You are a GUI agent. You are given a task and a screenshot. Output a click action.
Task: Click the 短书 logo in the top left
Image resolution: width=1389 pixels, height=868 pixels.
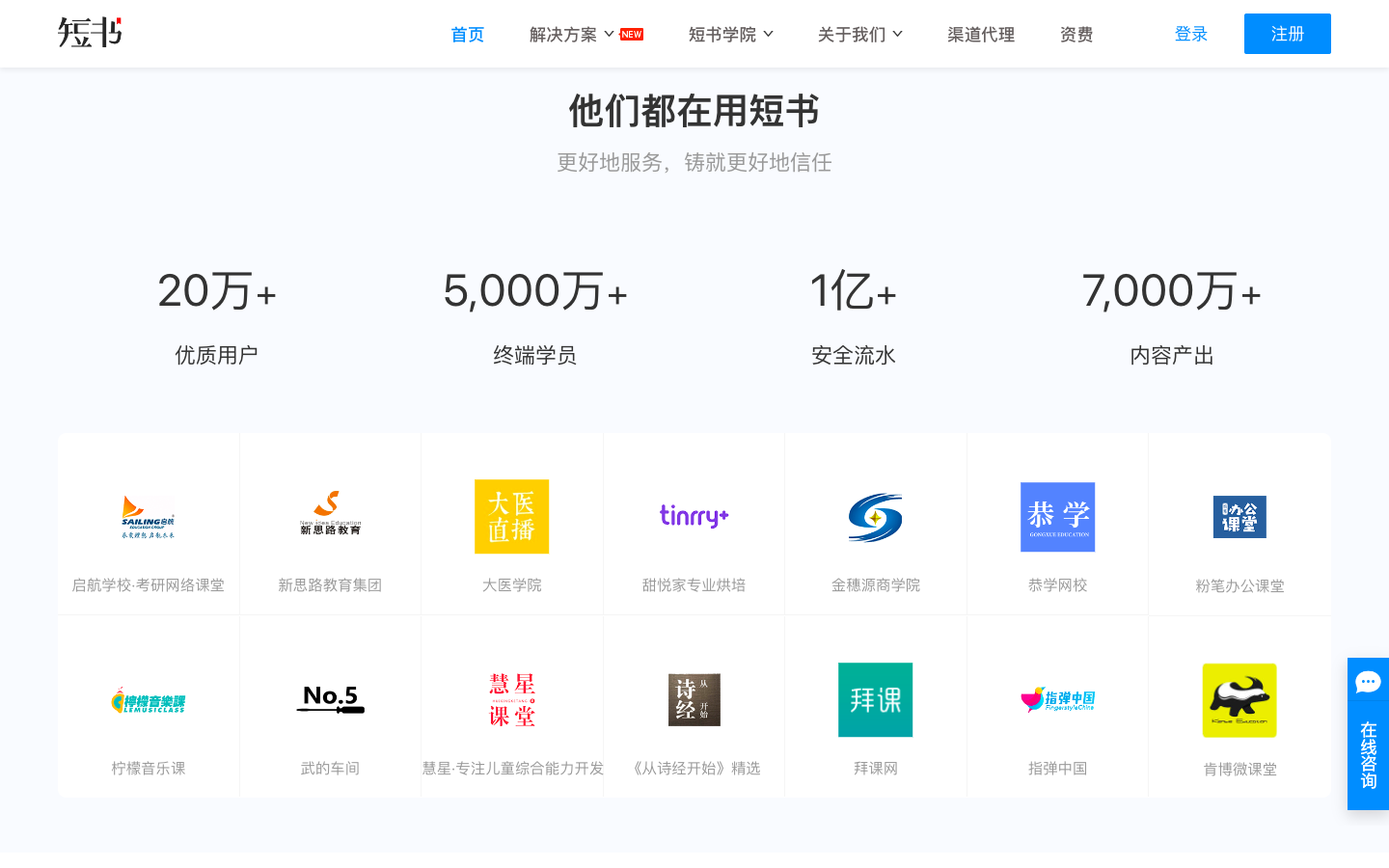(x=88, y=33)
